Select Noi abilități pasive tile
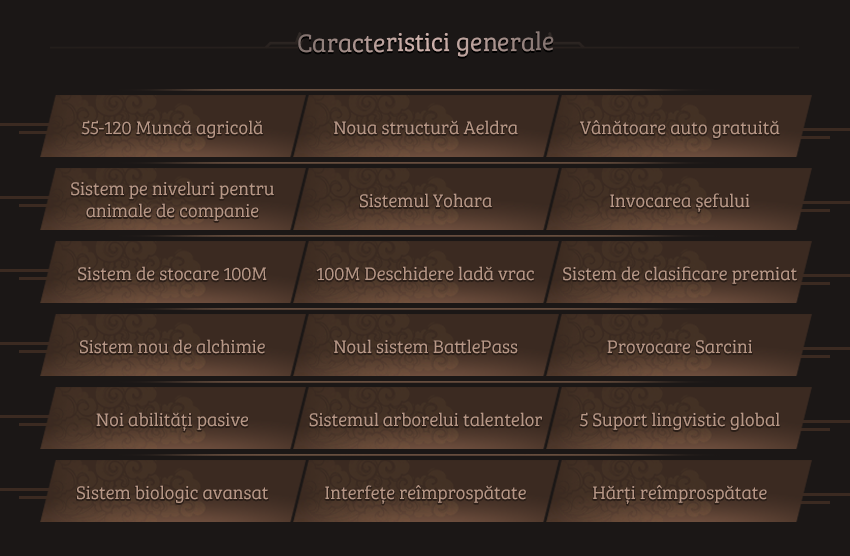This screenshot has width=850, height=556. tap(173, 418)
